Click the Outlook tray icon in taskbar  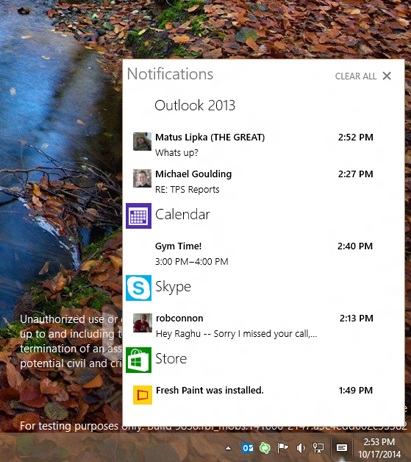click(x=247, y=448)
